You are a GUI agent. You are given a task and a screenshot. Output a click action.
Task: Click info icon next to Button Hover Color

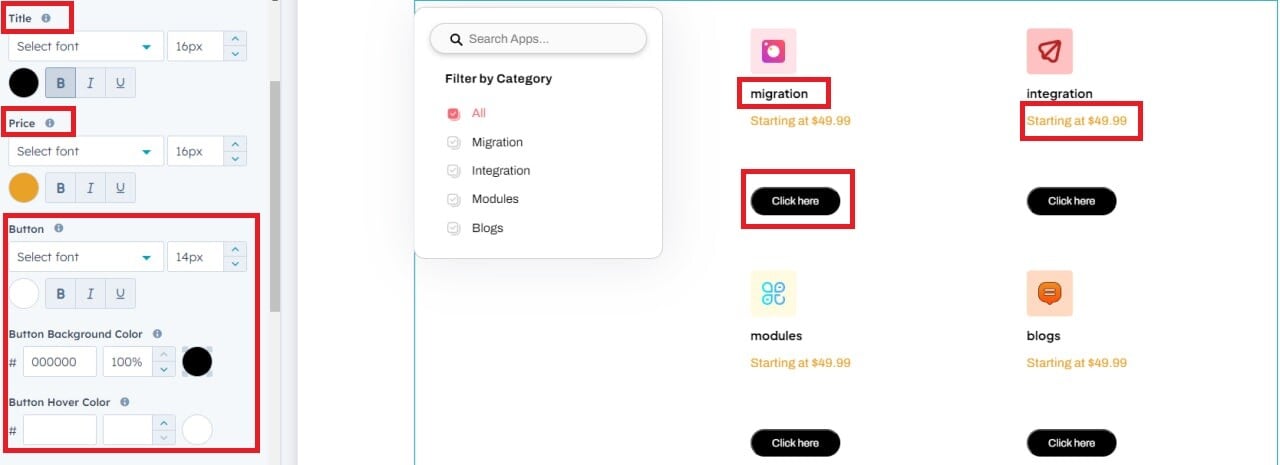[124, 402]
